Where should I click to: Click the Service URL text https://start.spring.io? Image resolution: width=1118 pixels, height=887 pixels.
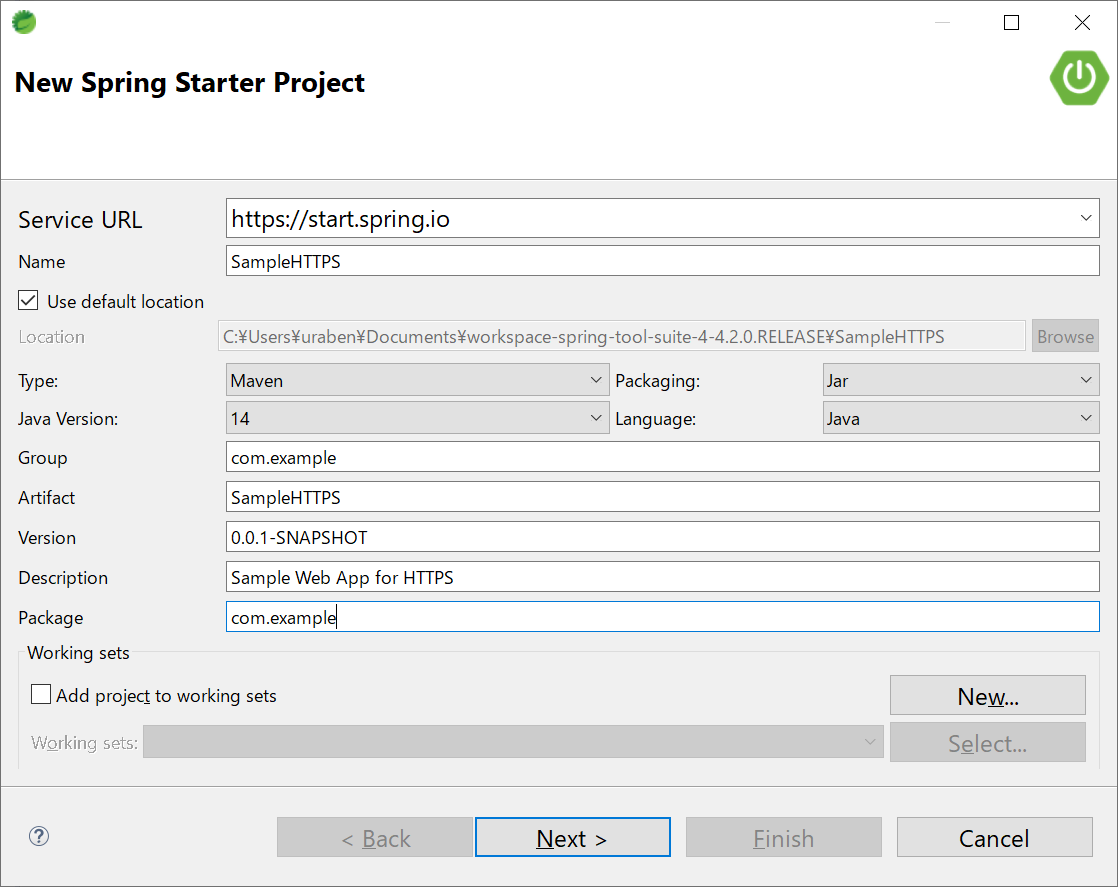pos(341,219)
